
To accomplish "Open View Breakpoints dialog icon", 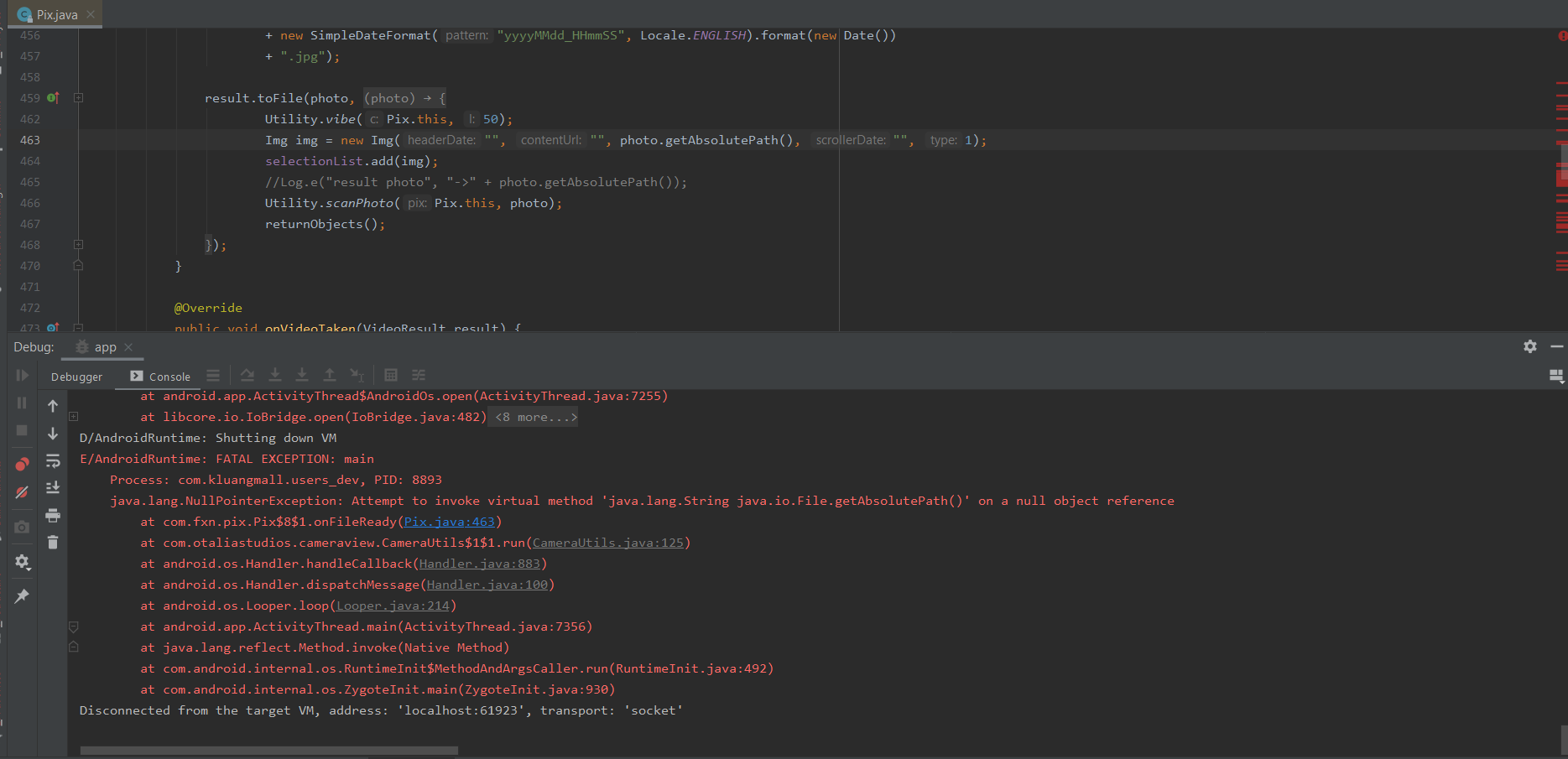I will [x=23, y=464].
